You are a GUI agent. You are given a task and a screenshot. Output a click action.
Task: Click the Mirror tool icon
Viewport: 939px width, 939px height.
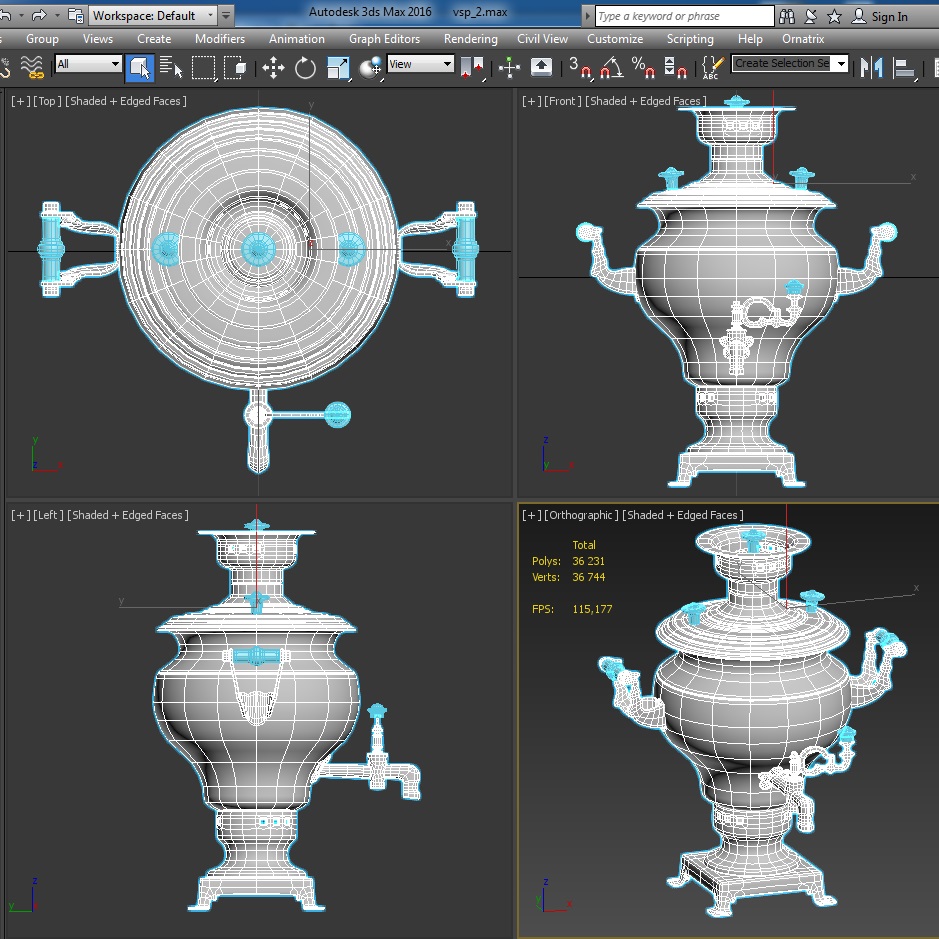click(872, 67)
